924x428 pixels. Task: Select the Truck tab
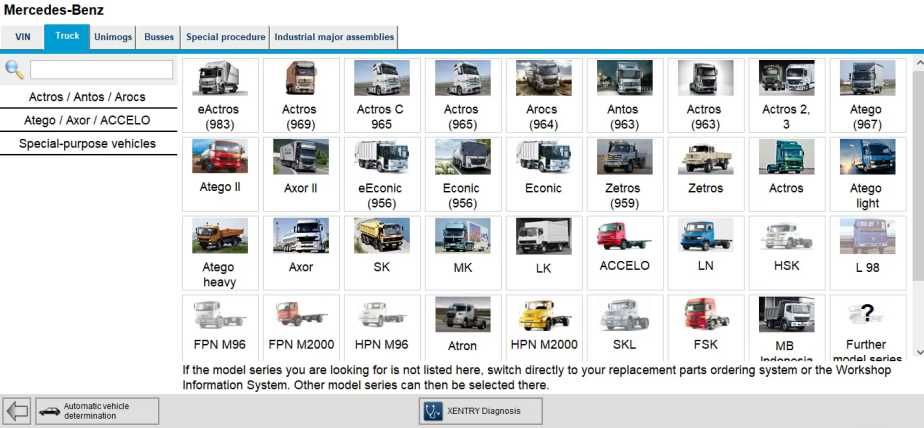(x=67, y=37)
